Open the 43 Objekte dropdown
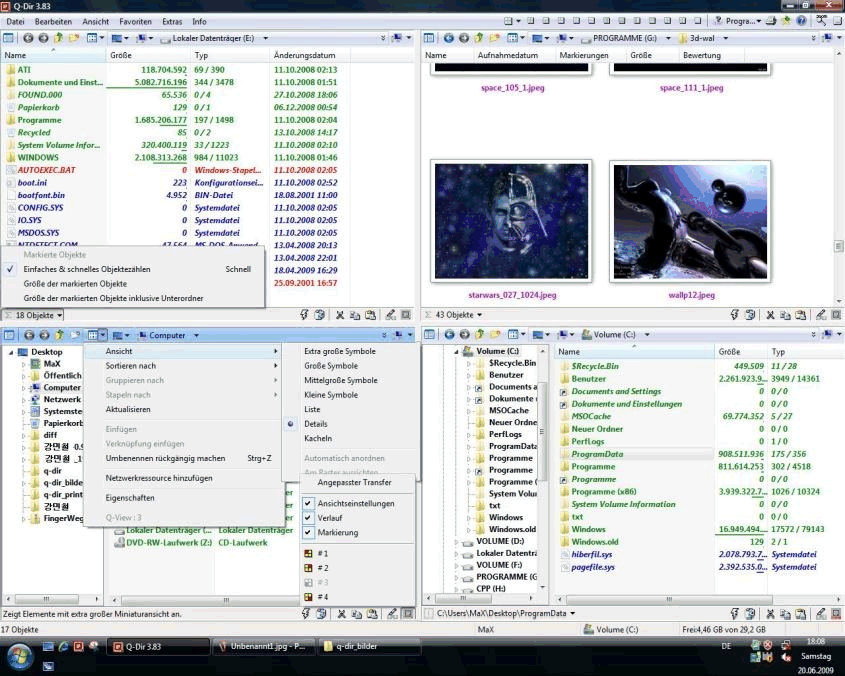The image size is (845, 676). point(453,315)
